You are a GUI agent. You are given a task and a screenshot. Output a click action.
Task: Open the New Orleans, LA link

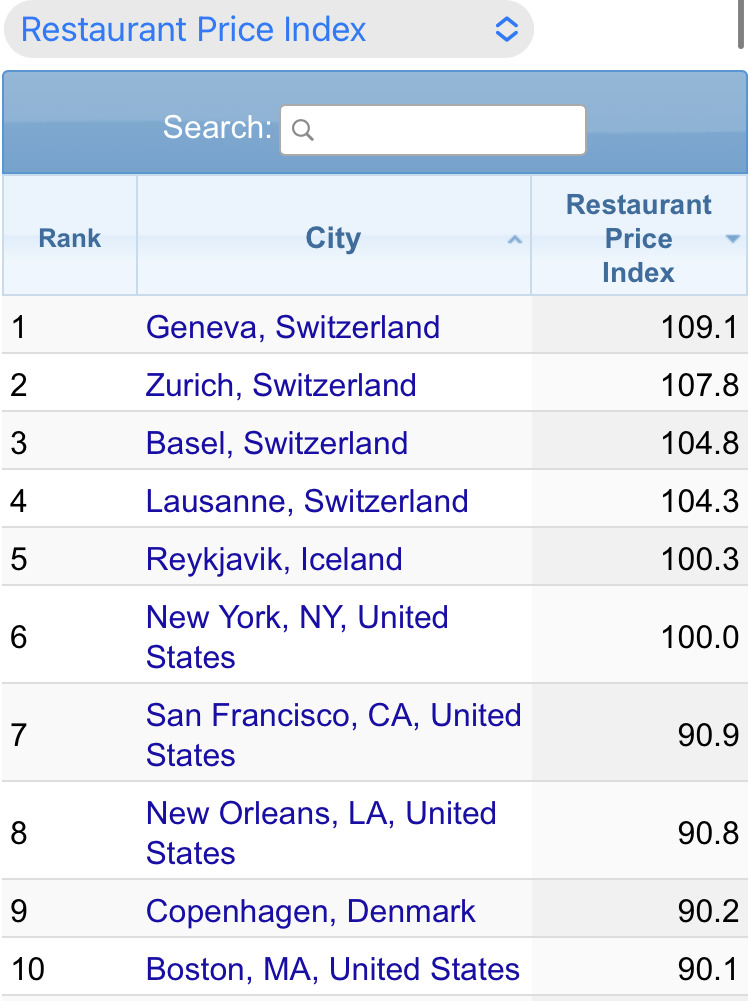(x=321, y=832)
